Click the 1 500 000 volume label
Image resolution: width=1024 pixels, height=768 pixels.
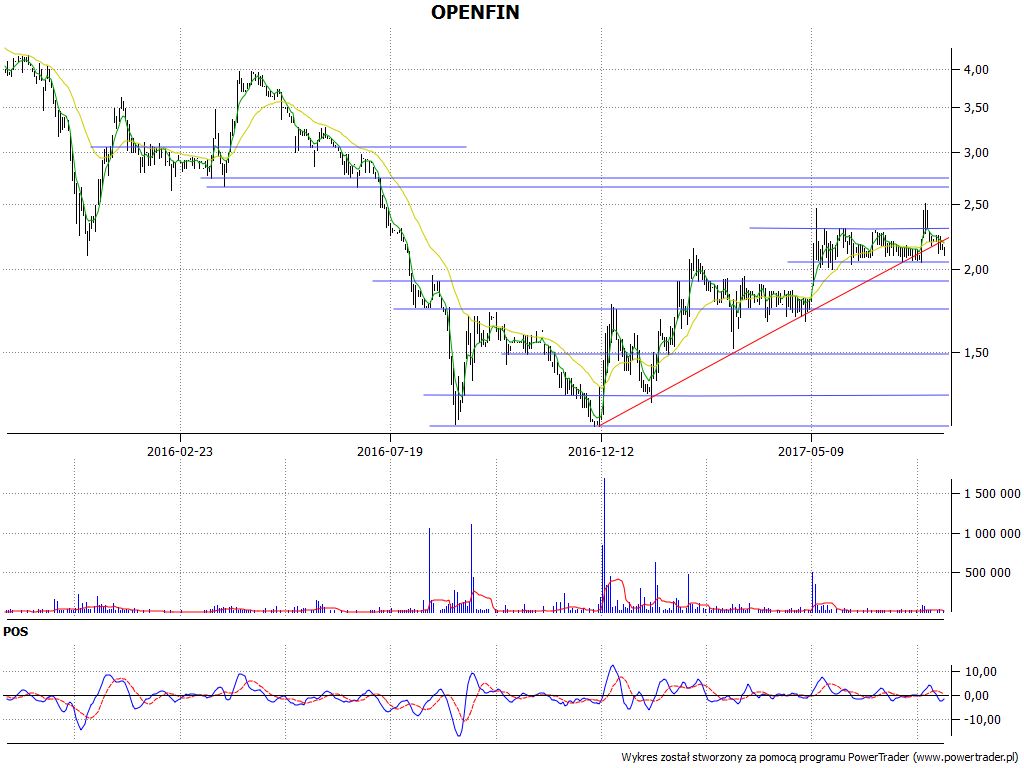[992, 494]
